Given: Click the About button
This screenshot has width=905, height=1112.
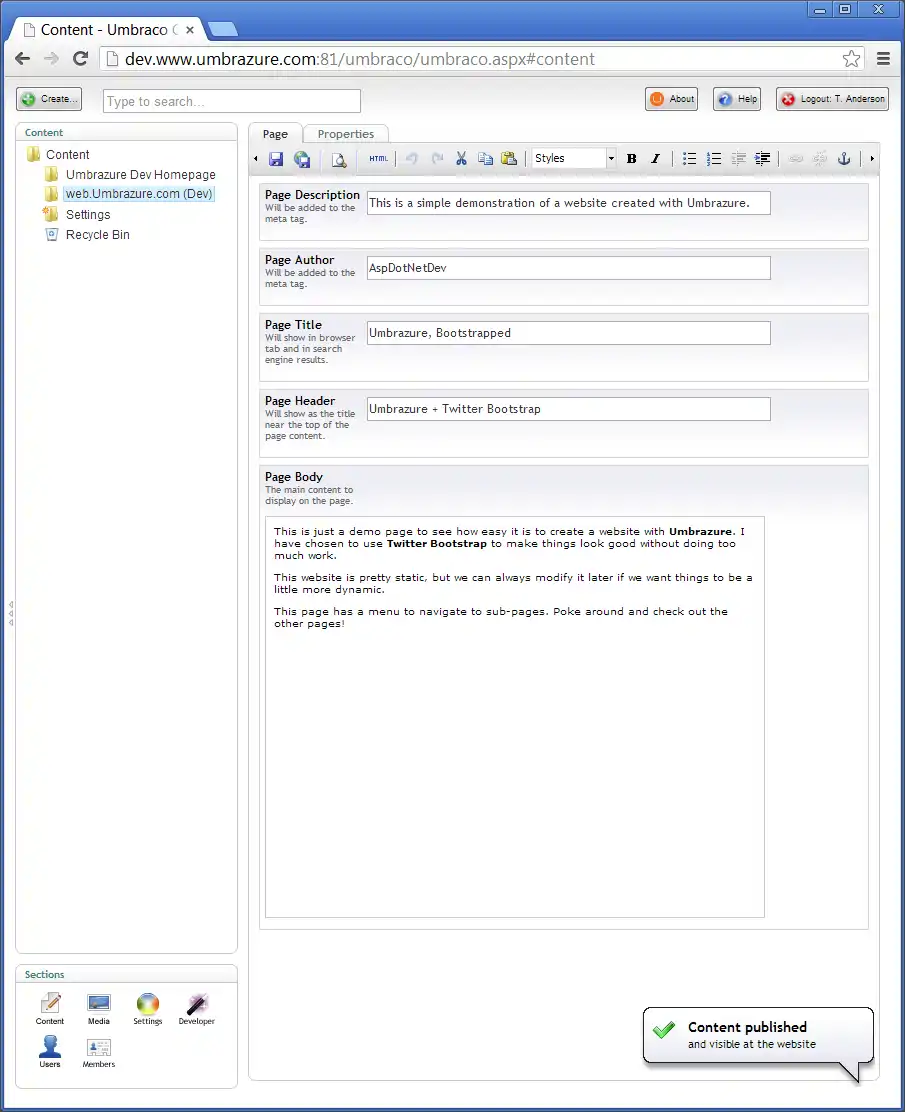Looking at the screenshot, I should 671,99.
